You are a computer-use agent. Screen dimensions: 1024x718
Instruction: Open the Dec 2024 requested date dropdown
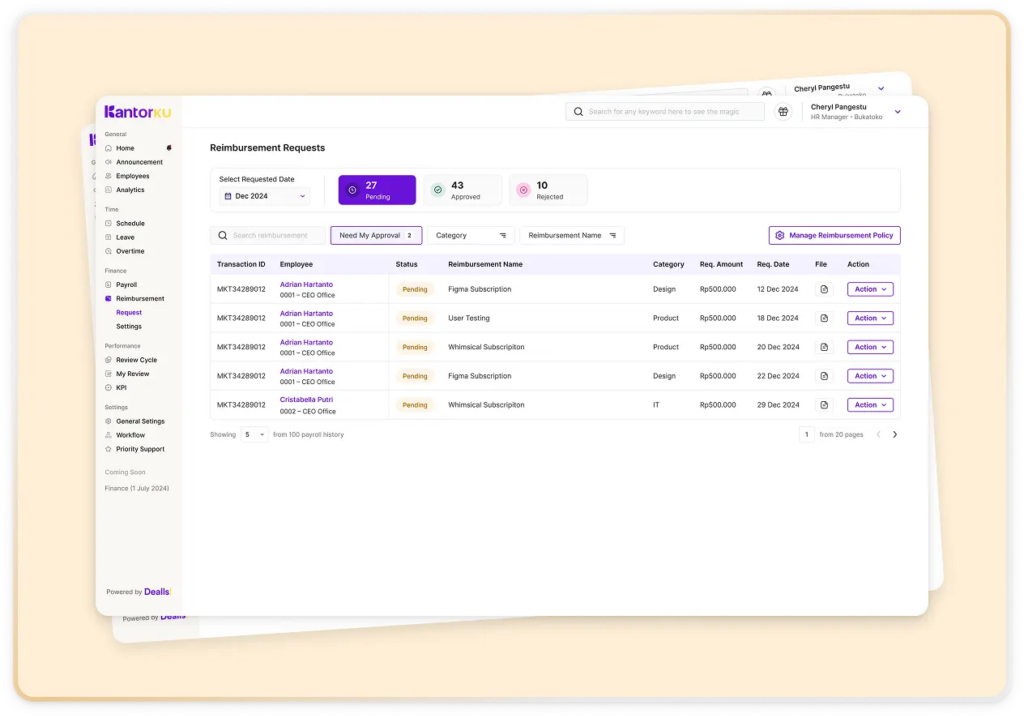coord(265,196)
